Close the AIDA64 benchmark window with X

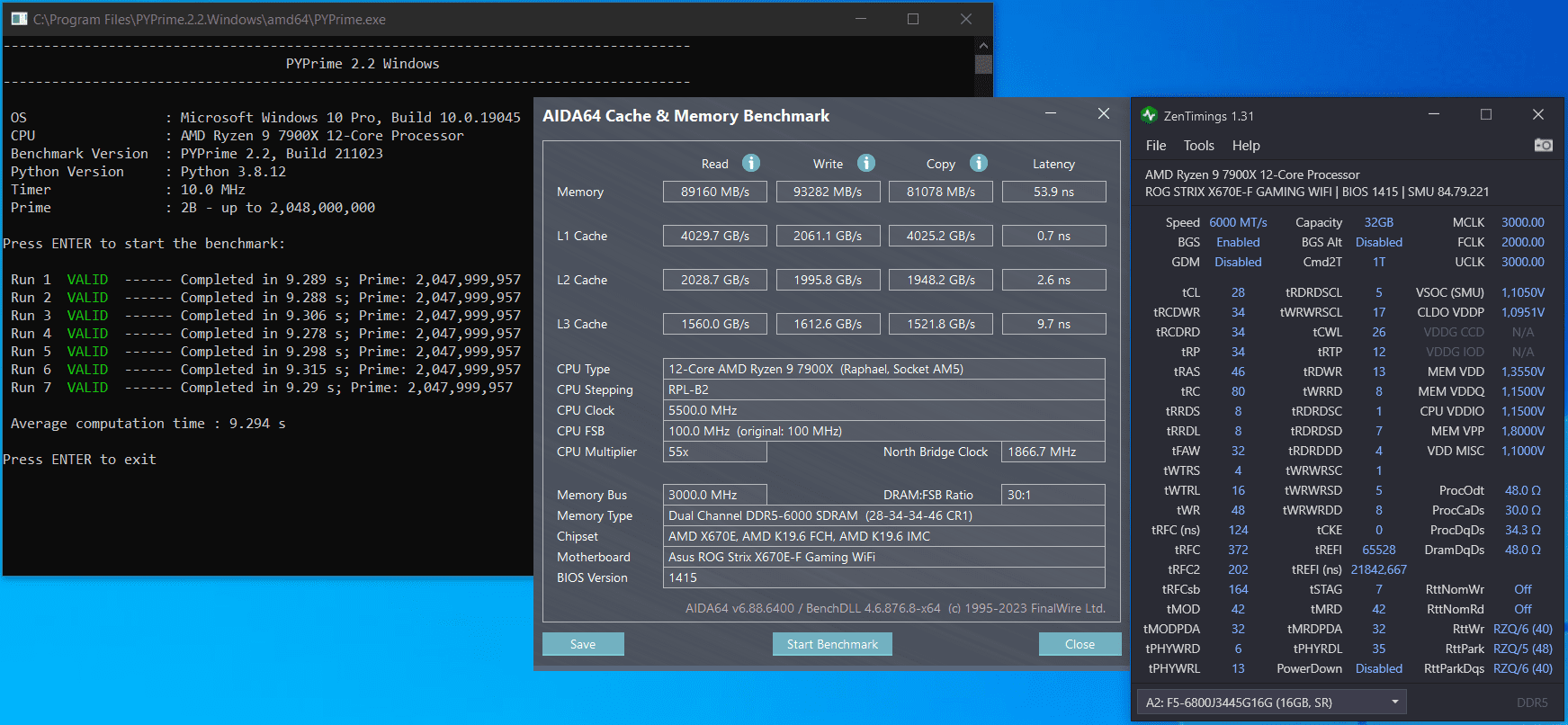pyautogui.click(x=1104, y=113)
